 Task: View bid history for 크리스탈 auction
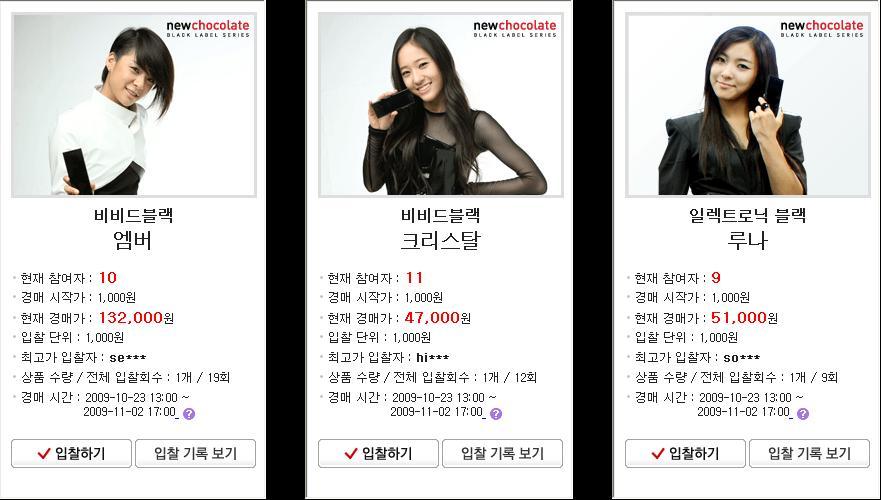click(502, 453)
